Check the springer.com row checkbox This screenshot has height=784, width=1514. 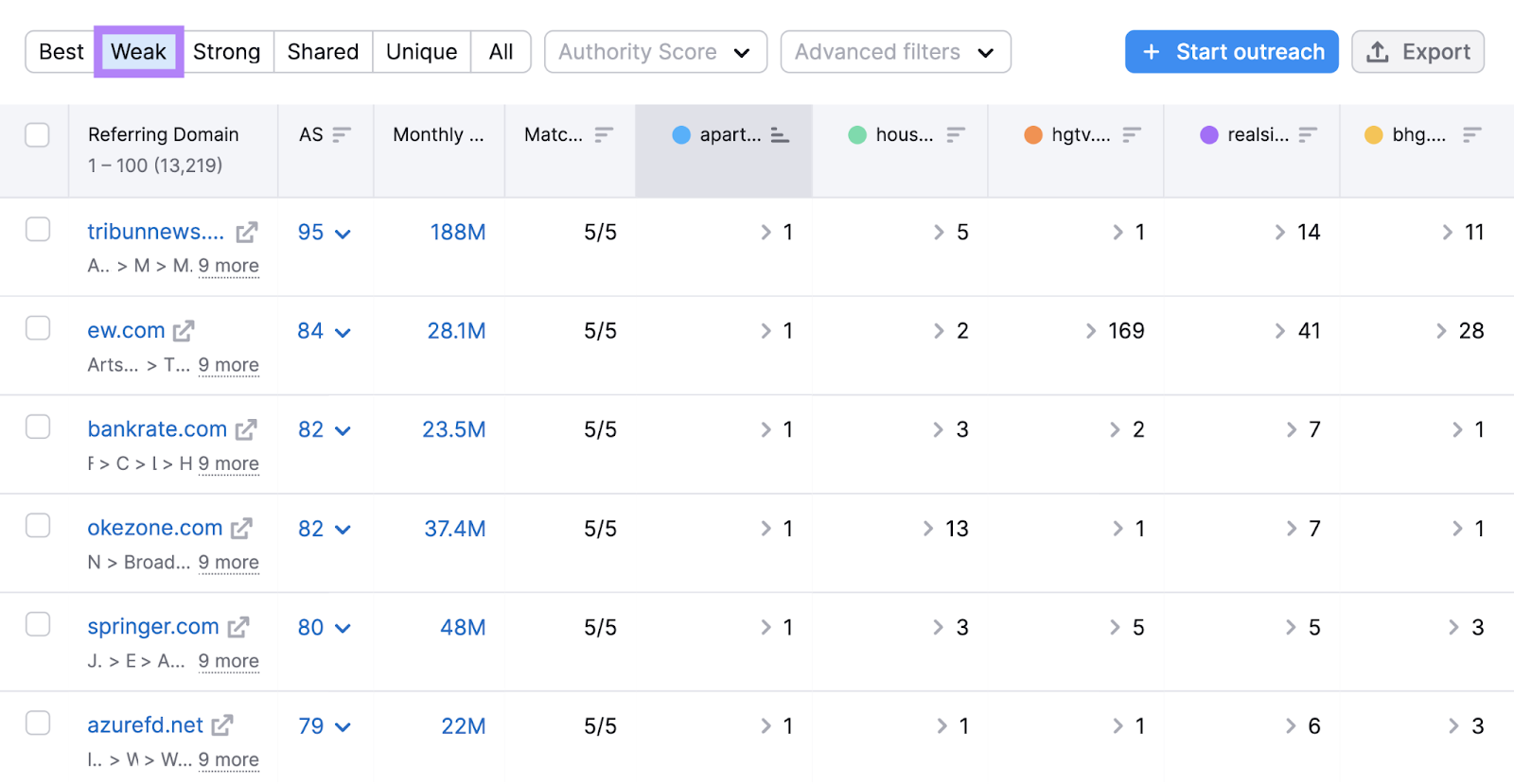[x=38, y=624]
